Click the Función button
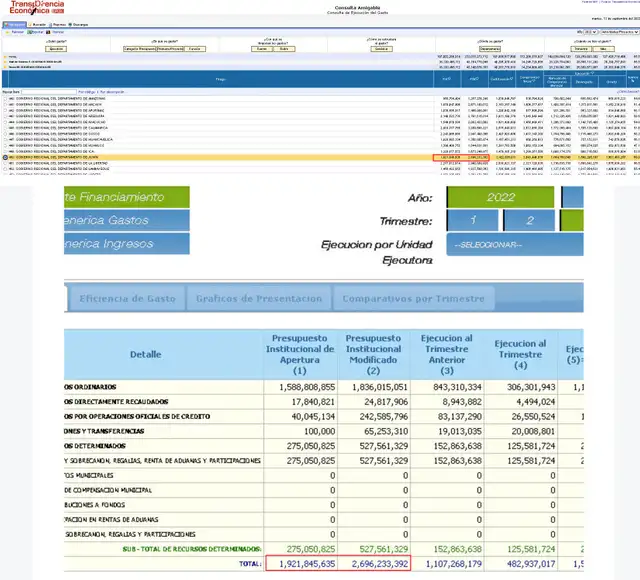Screen dimensions: 640x580 [x=195, y=49]
